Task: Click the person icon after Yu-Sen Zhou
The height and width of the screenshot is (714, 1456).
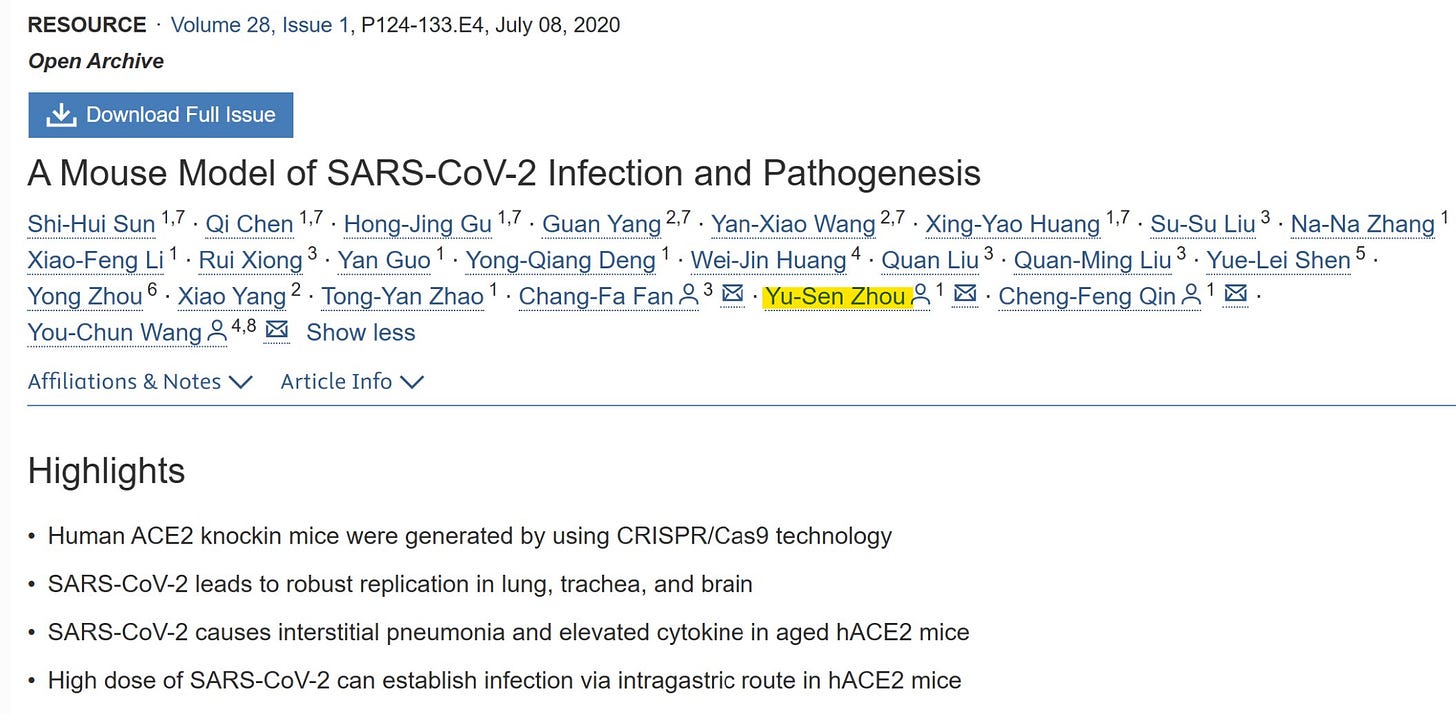Action: click(921, 295)
